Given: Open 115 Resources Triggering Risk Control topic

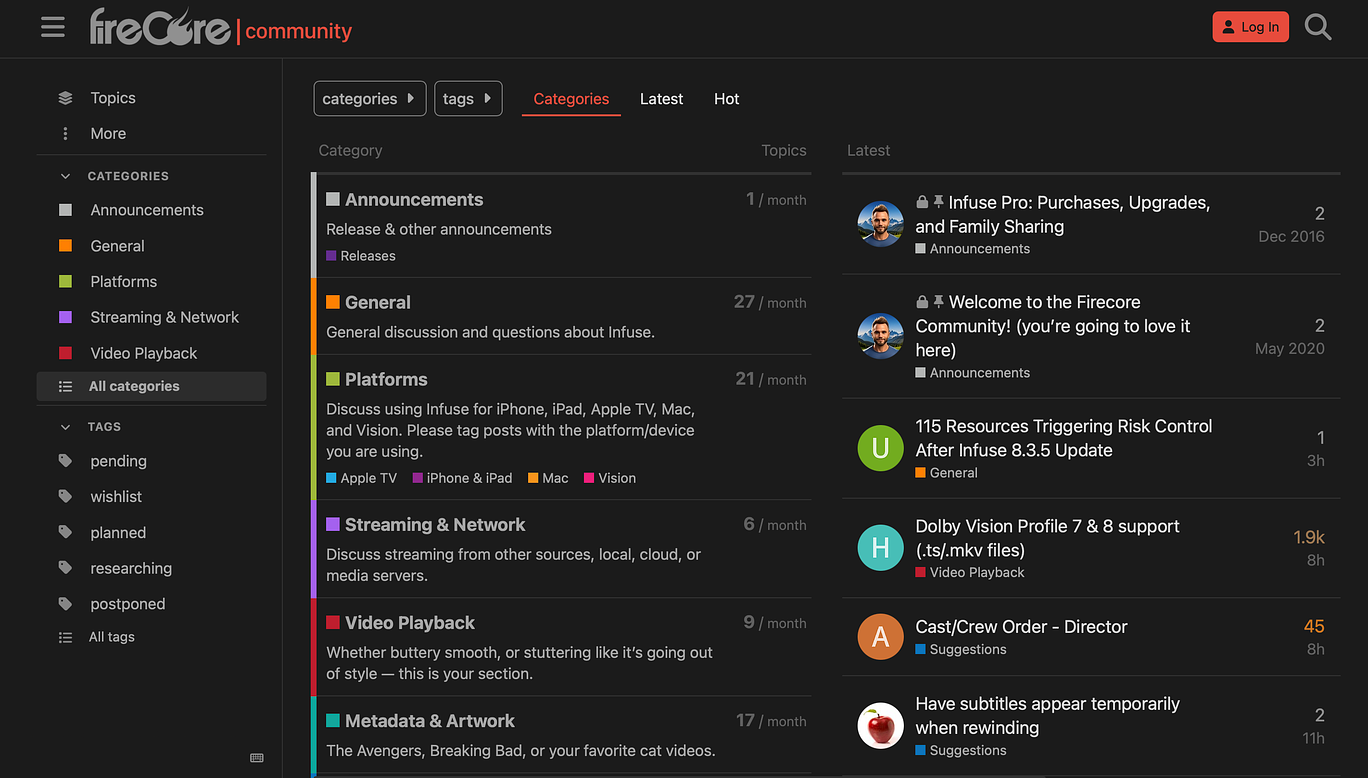Looking at the screenshot, I should [1064, 438].
